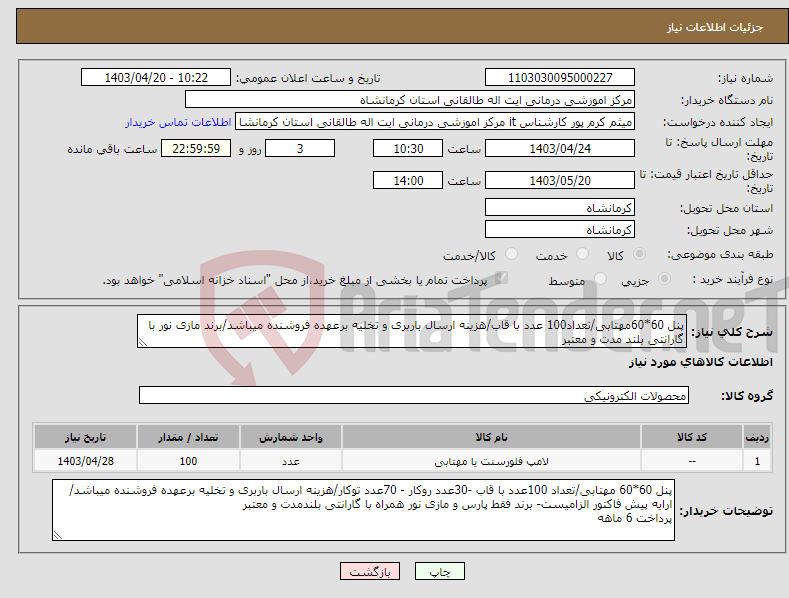Click the نام کالا column header

click(491, 437)
